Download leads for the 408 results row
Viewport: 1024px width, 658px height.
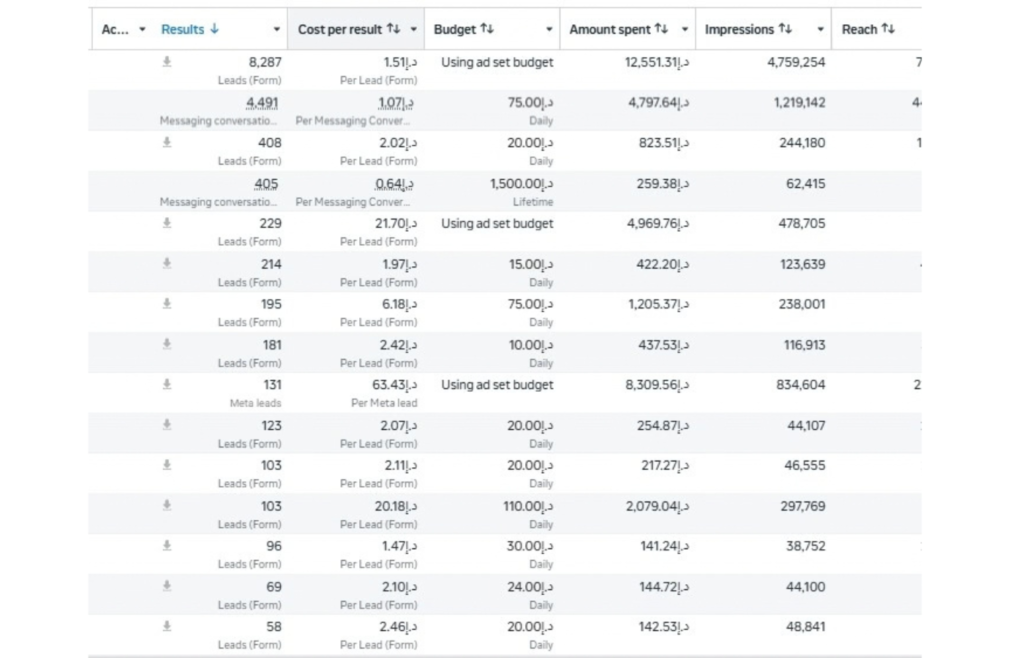point(167,142)
